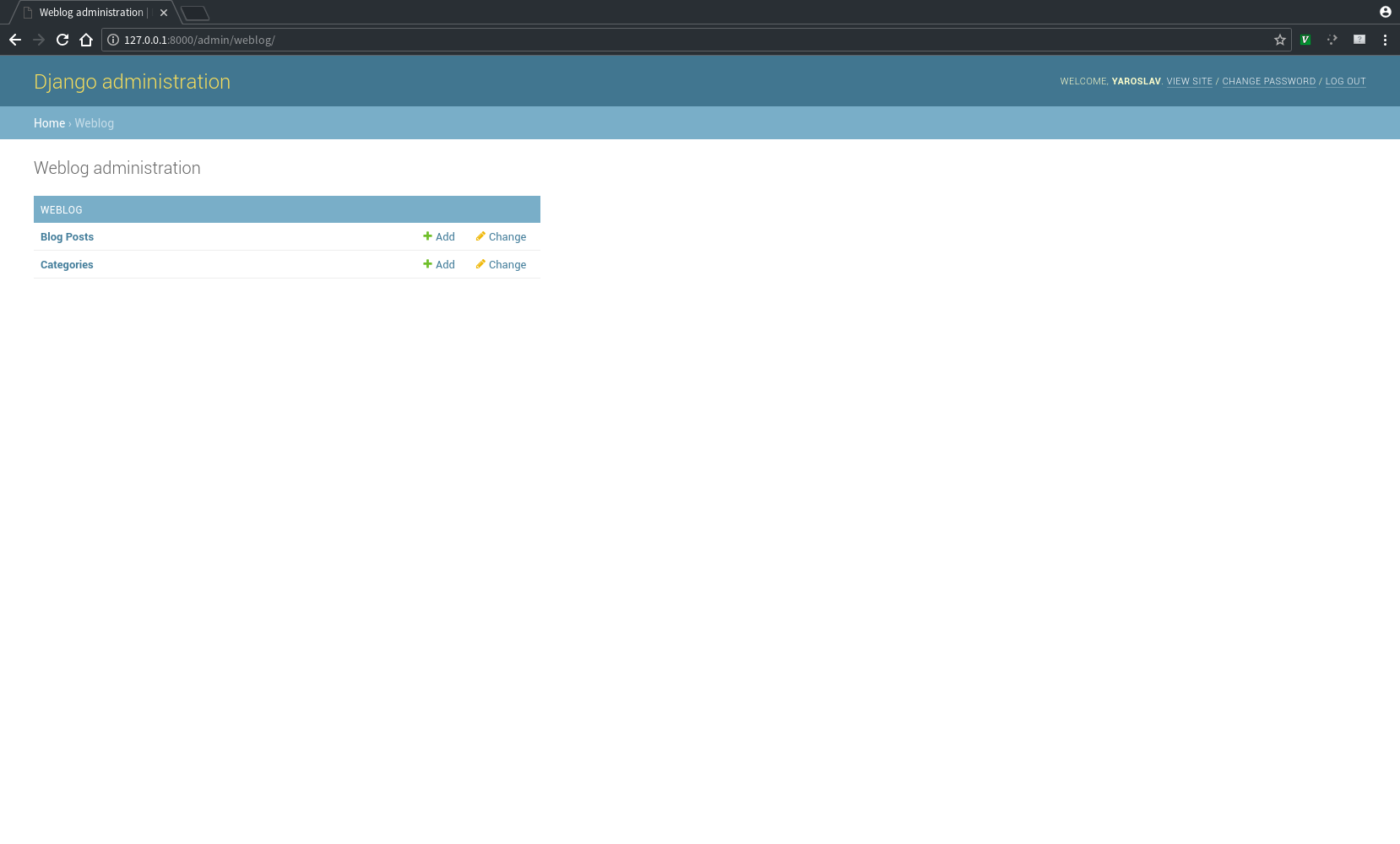Open the Chrome profile avatar icon
The height and width of the screenshot is (844, 1400).
(1385, 12)
